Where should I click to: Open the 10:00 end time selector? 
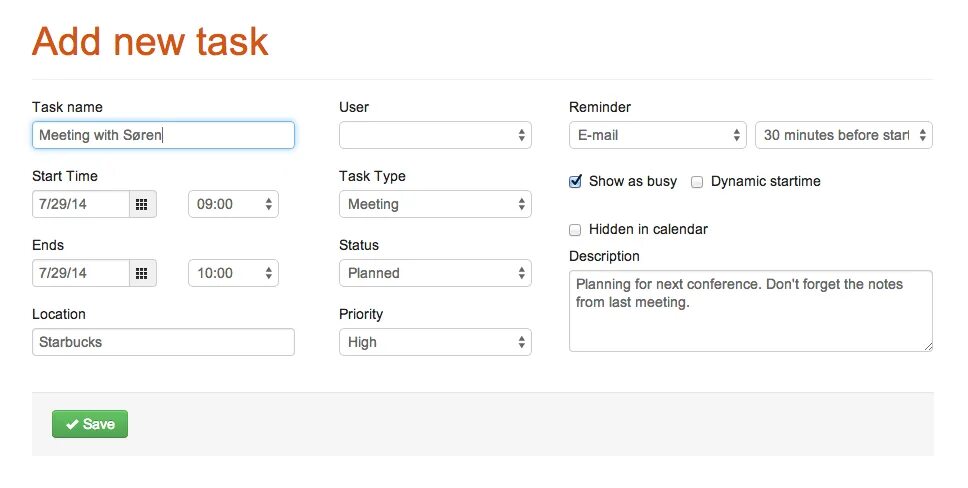point(233,273)
